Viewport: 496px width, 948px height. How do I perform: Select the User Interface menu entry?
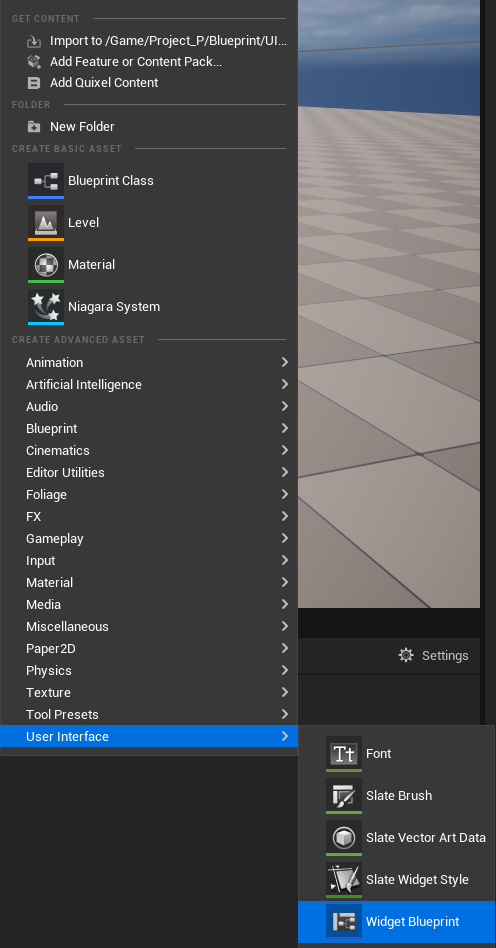coord(149,736)
